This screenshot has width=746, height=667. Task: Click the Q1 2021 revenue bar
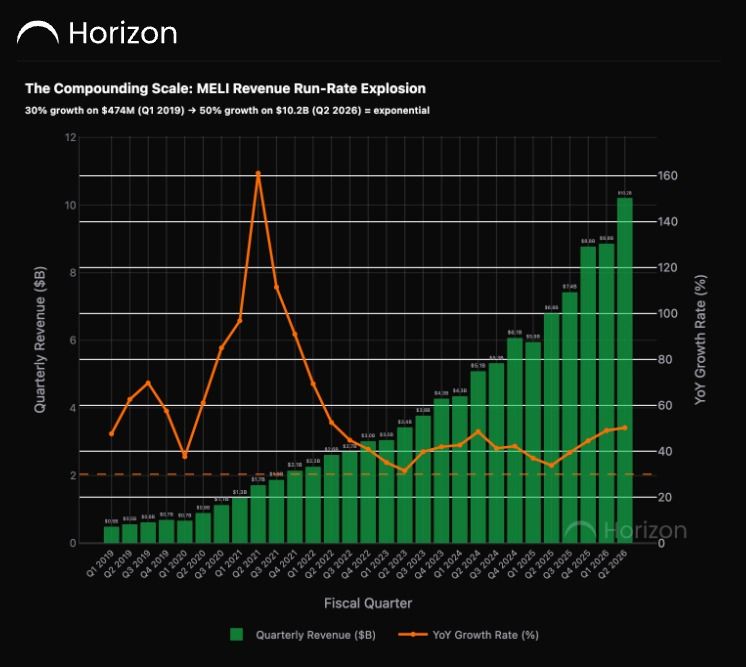240,520
